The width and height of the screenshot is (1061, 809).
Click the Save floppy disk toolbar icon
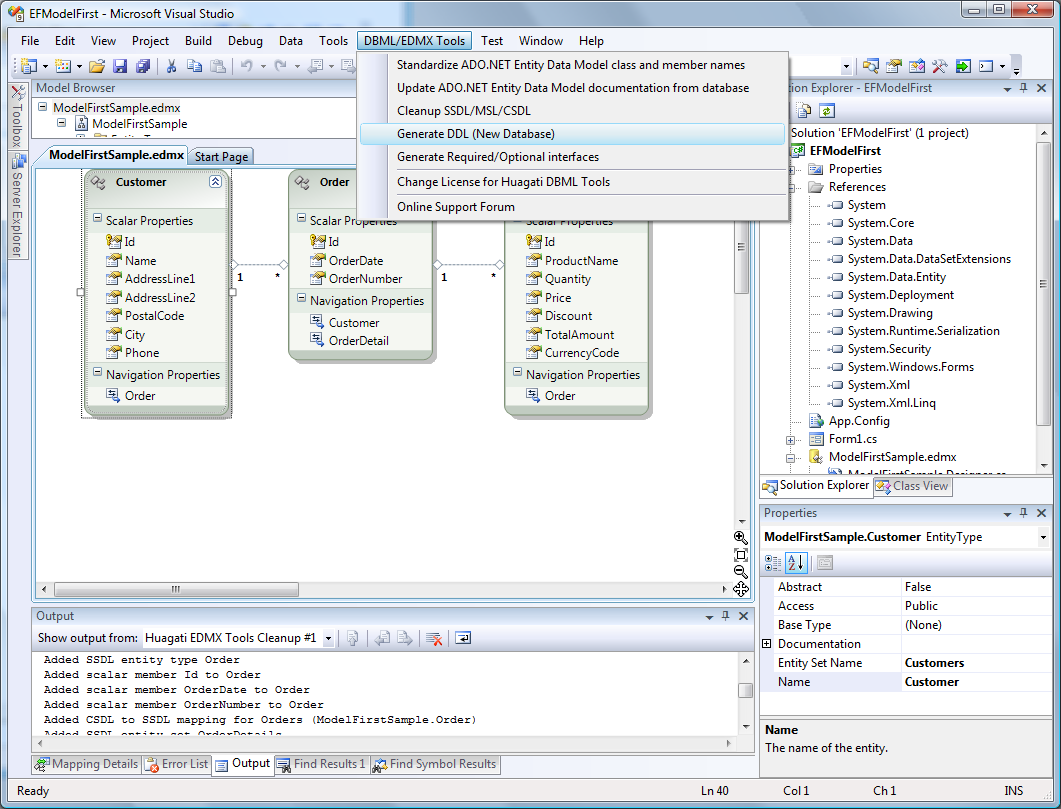tap(120, 66)
